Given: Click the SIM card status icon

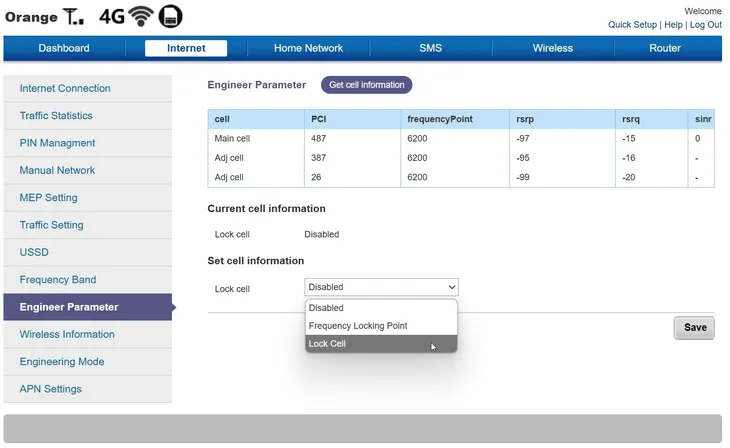Looking at the screenshot, I should pyautogui.click(x=171, y=16).
